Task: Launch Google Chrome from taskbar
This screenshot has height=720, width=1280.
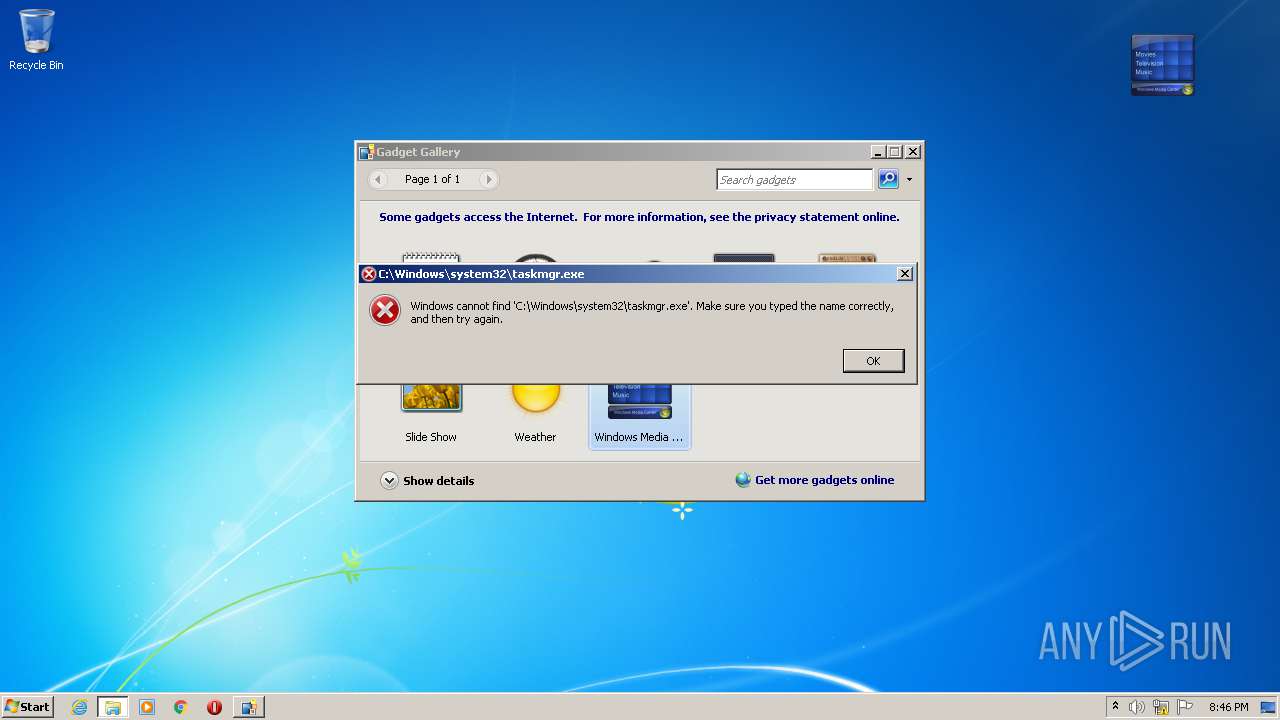Action: pos(180,707)
